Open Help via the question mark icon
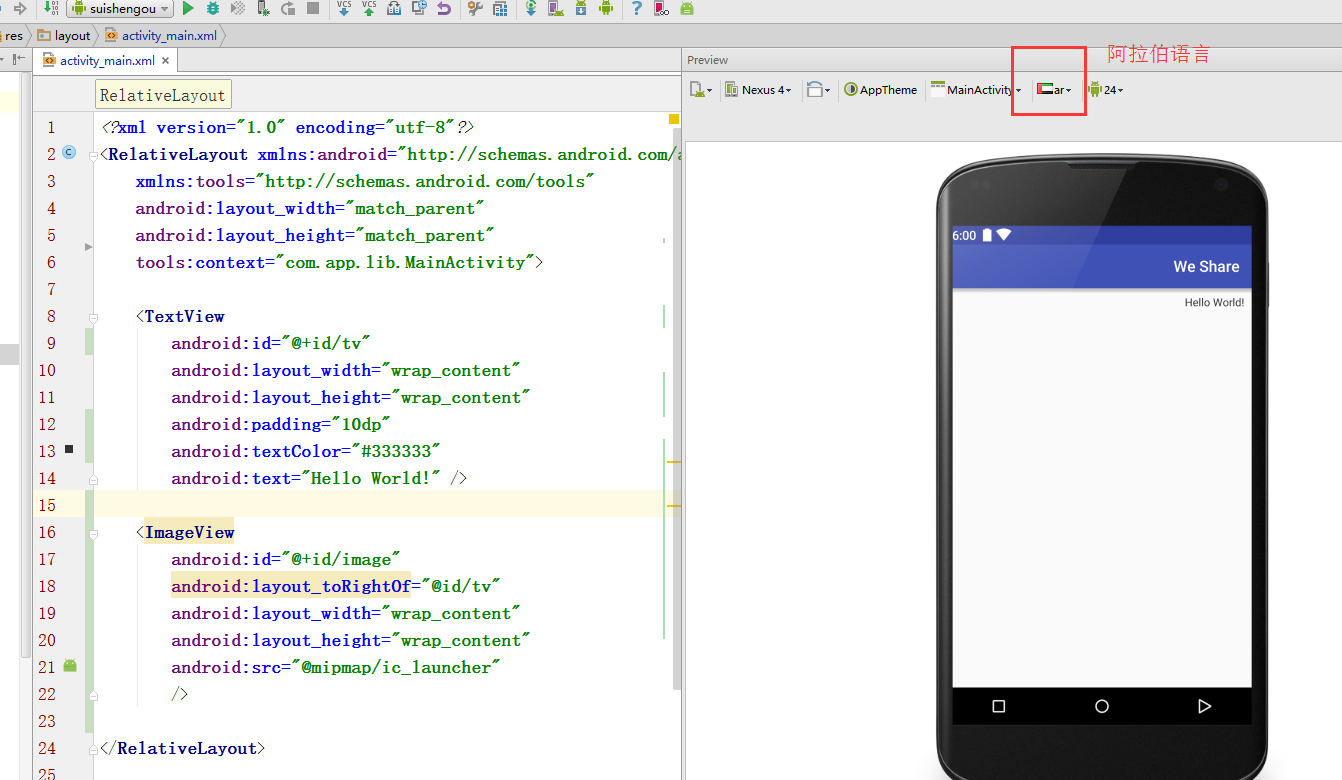1342x780 pixels. pos(636,9)
